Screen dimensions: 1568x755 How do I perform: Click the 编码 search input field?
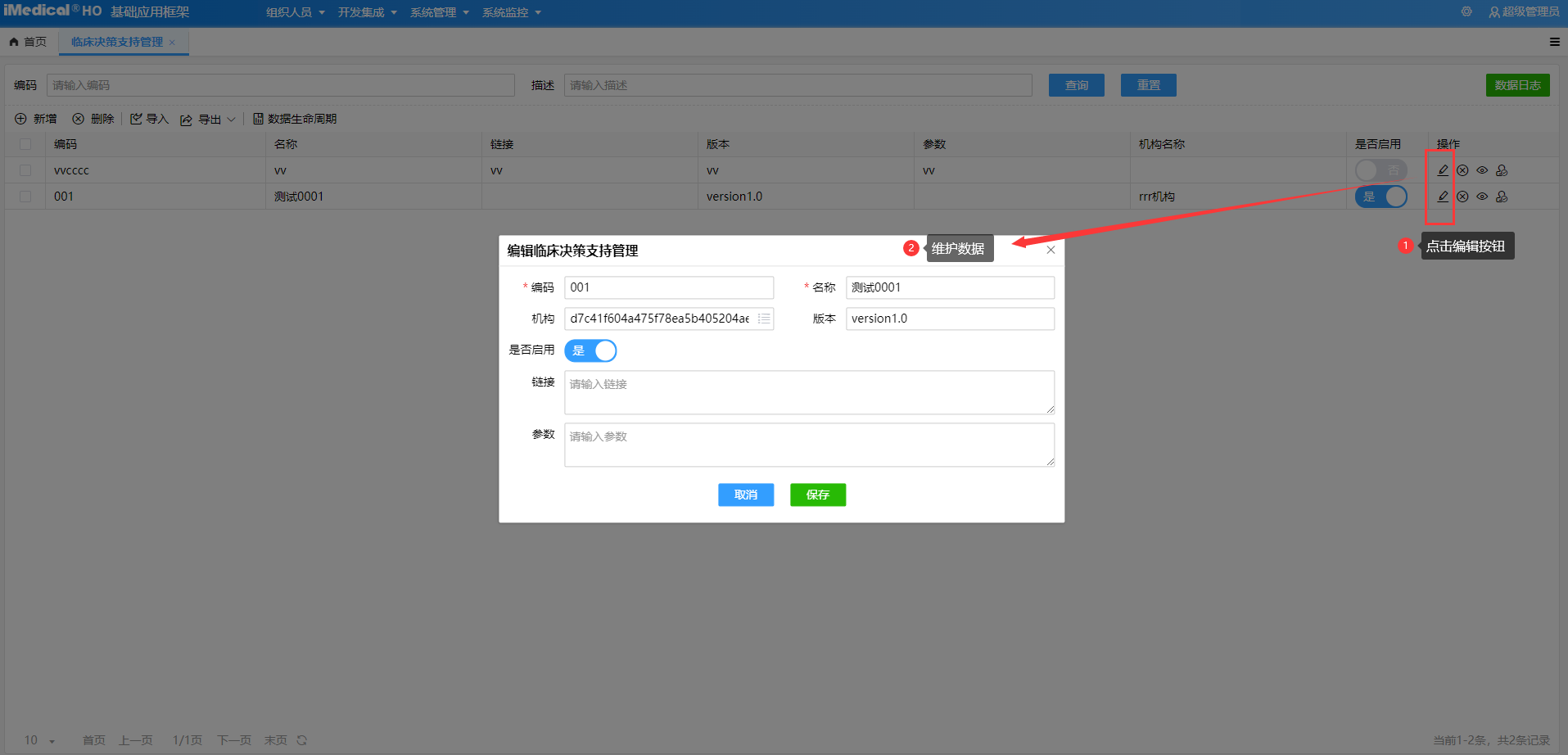click(280, 85)
